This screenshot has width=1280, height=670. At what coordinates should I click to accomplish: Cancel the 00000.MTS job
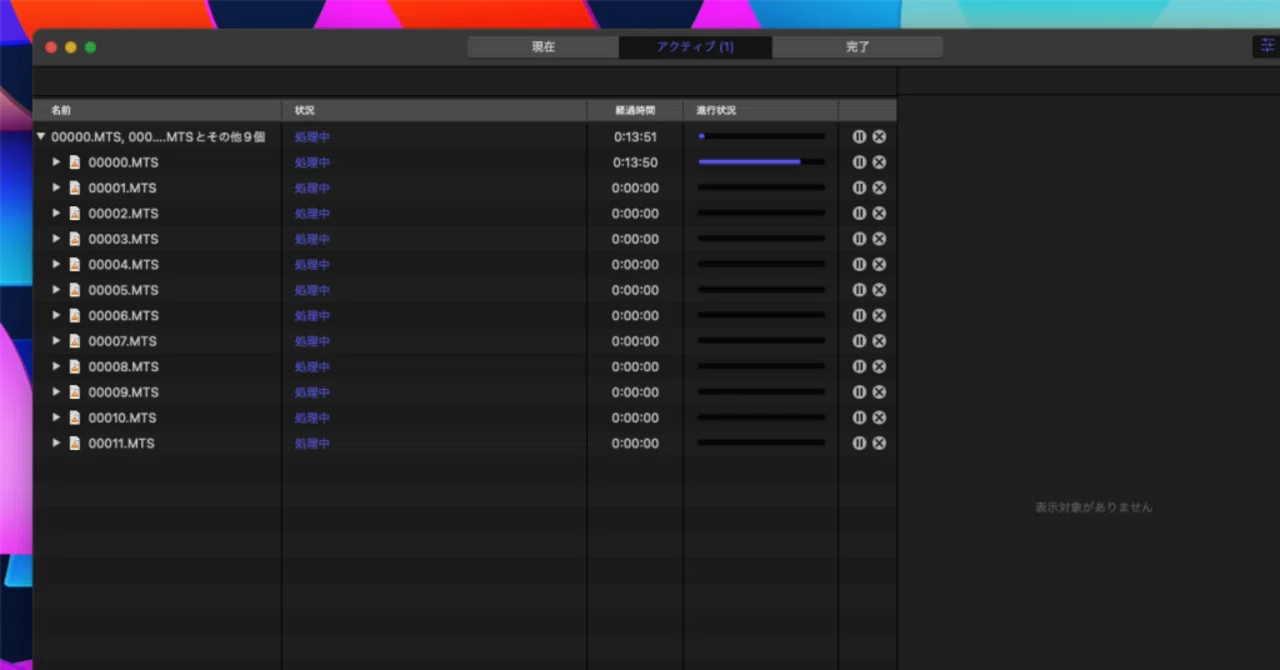point(879,162)
